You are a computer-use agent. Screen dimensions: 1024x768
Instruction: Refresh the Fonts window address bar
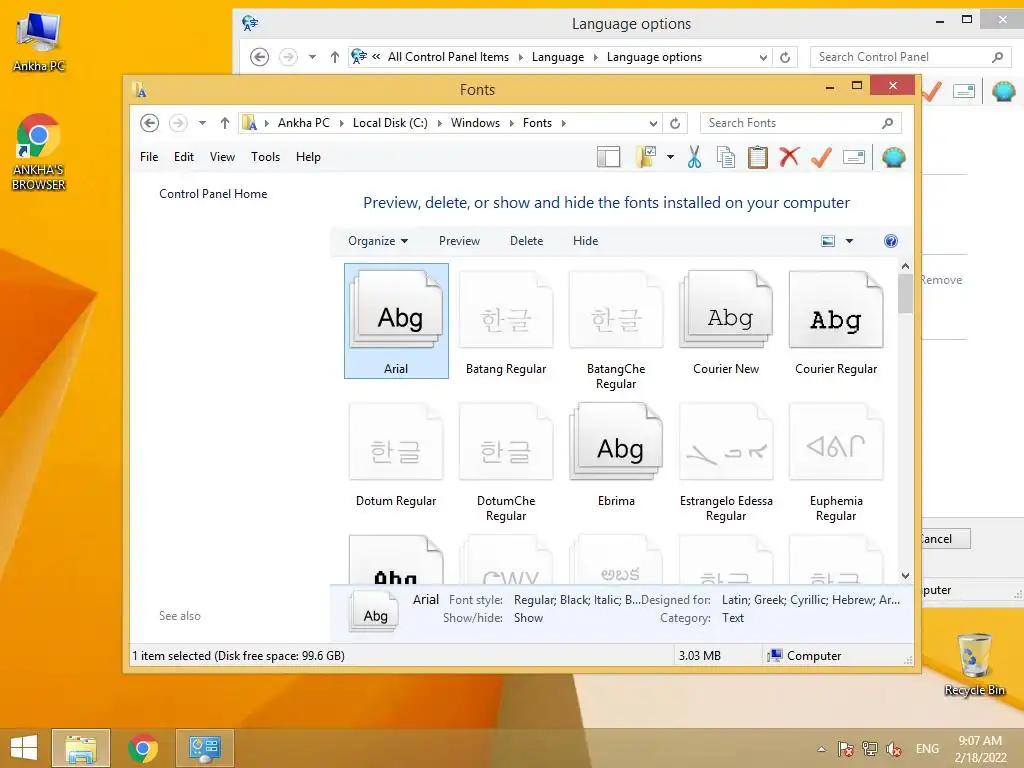[x=675, y=123]
